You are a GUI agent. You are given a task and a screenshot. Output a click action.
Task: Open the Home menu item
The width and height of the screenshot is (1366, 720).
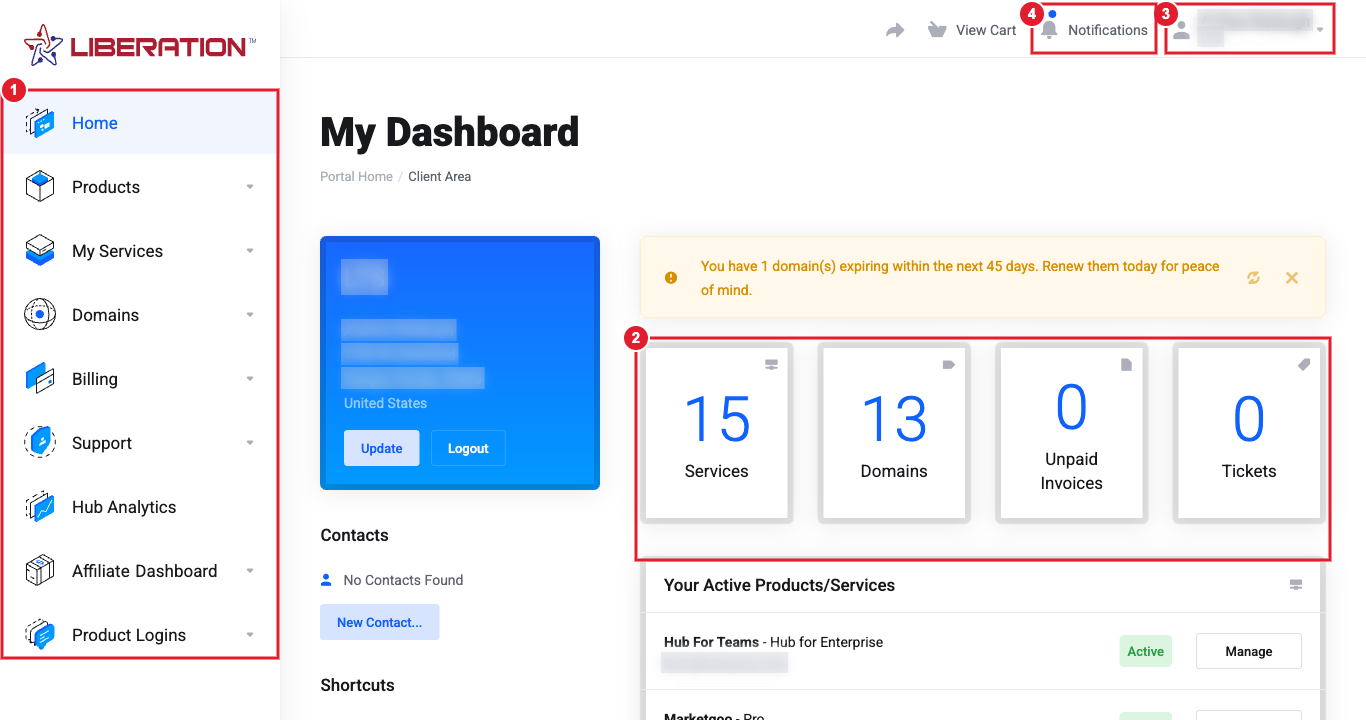pos(140,123)
